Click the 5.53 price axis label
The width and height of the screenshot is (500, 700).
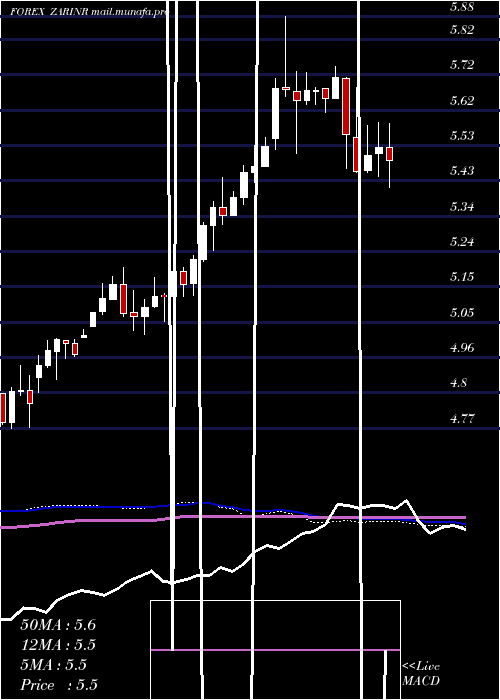point(461,136)
